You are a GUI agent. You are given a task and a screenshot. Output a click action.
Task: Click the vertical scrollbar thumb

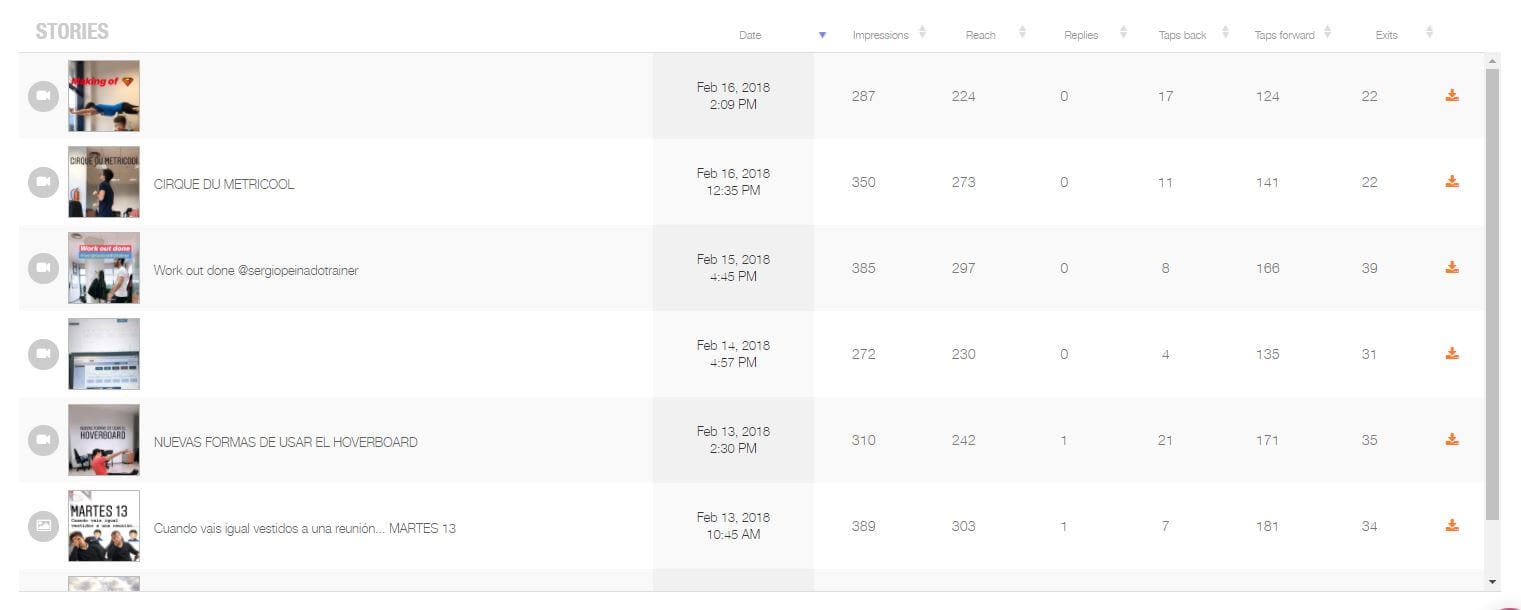[x=1492, y=294]
